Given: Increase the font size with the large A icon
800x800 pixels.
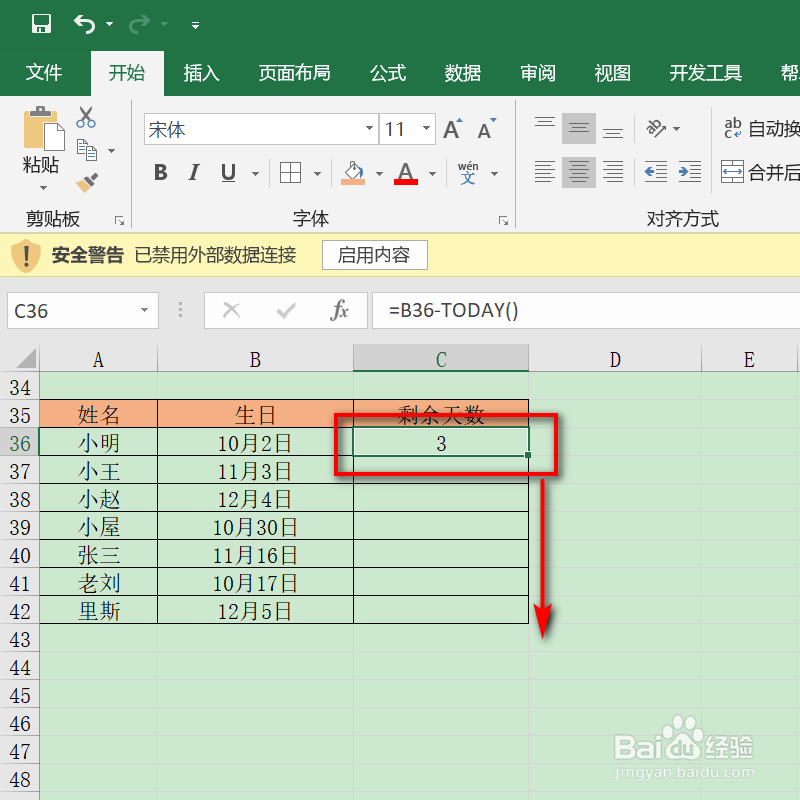Looking at the screenshot, I should pos(451,127).
